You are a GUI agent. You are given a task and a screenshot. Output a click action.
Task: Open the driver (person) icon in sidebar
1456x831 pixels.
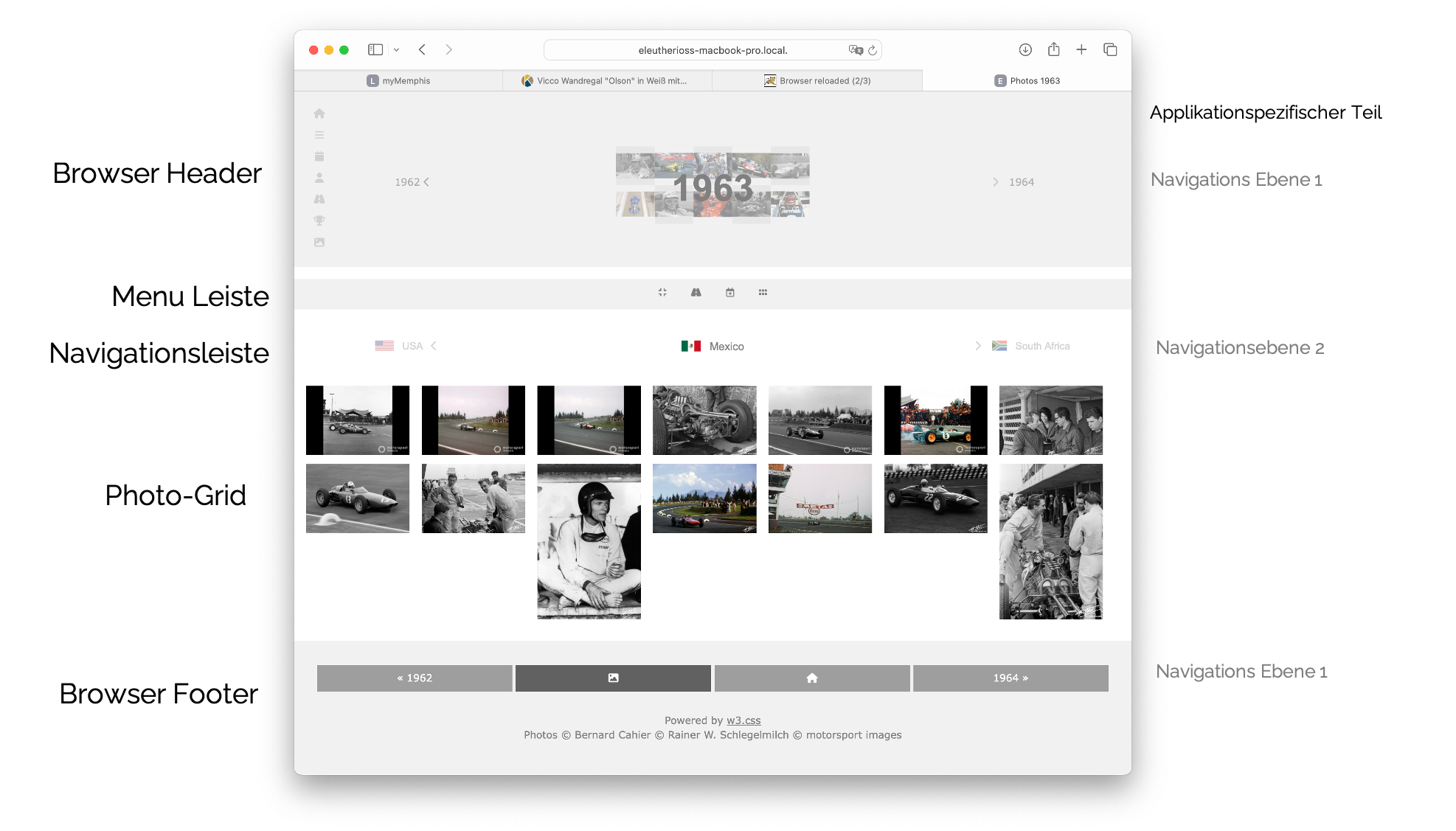319,178
